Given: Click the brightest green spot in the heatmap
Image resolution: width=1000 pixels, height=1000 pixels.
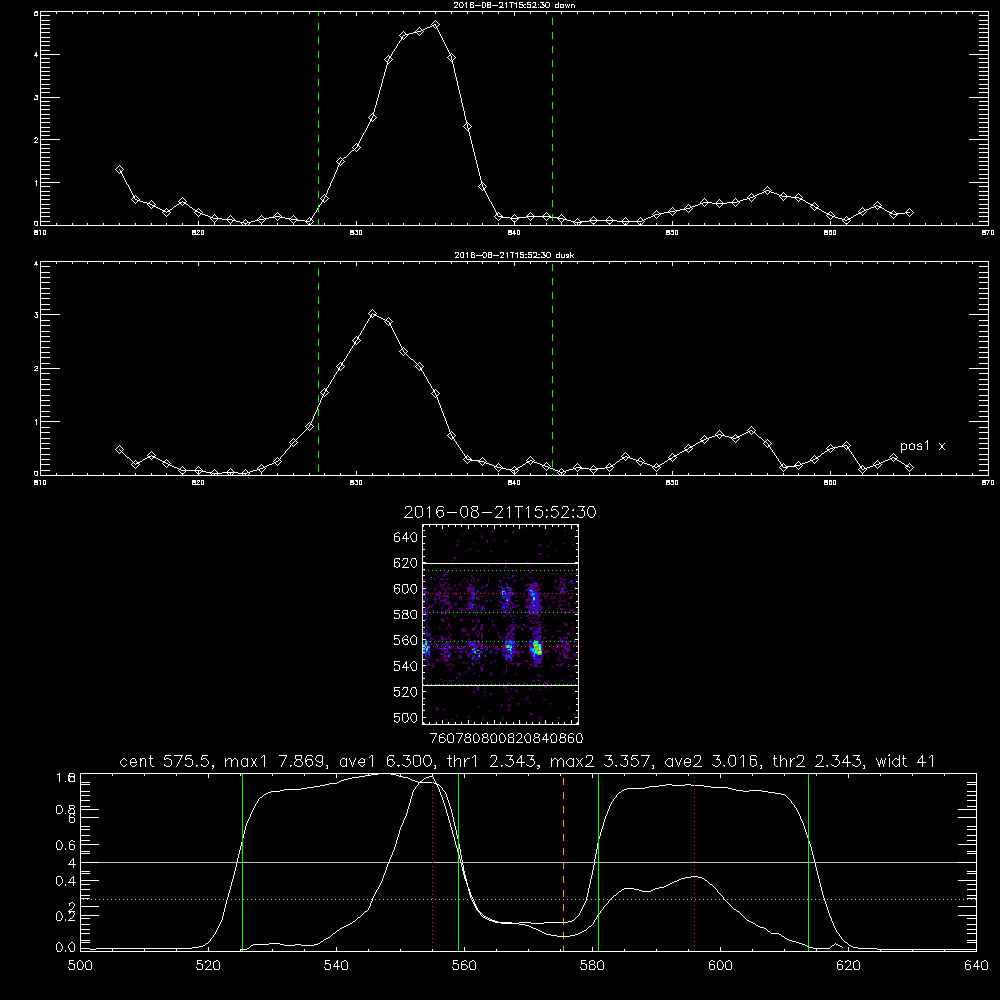Looking at the screenshot, I should coord(537,649).
